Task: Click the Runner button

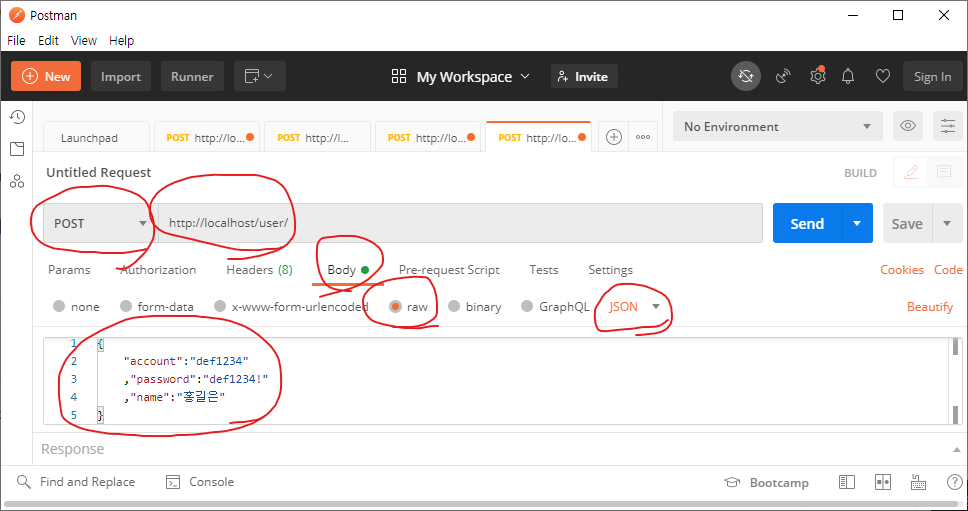Action: 192,77
